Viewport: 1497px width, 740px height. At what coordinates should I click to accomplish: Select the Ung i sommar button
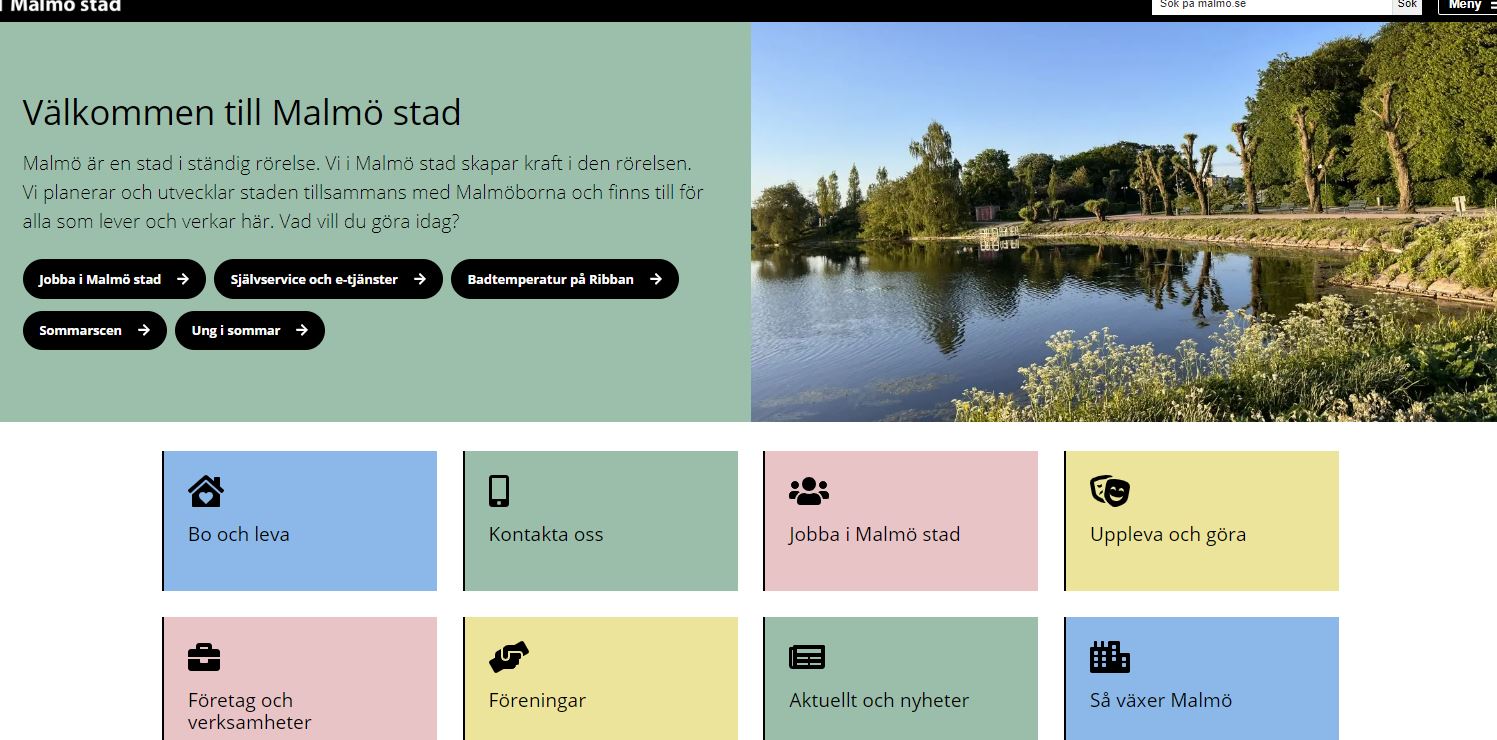(x=249, y=330)
